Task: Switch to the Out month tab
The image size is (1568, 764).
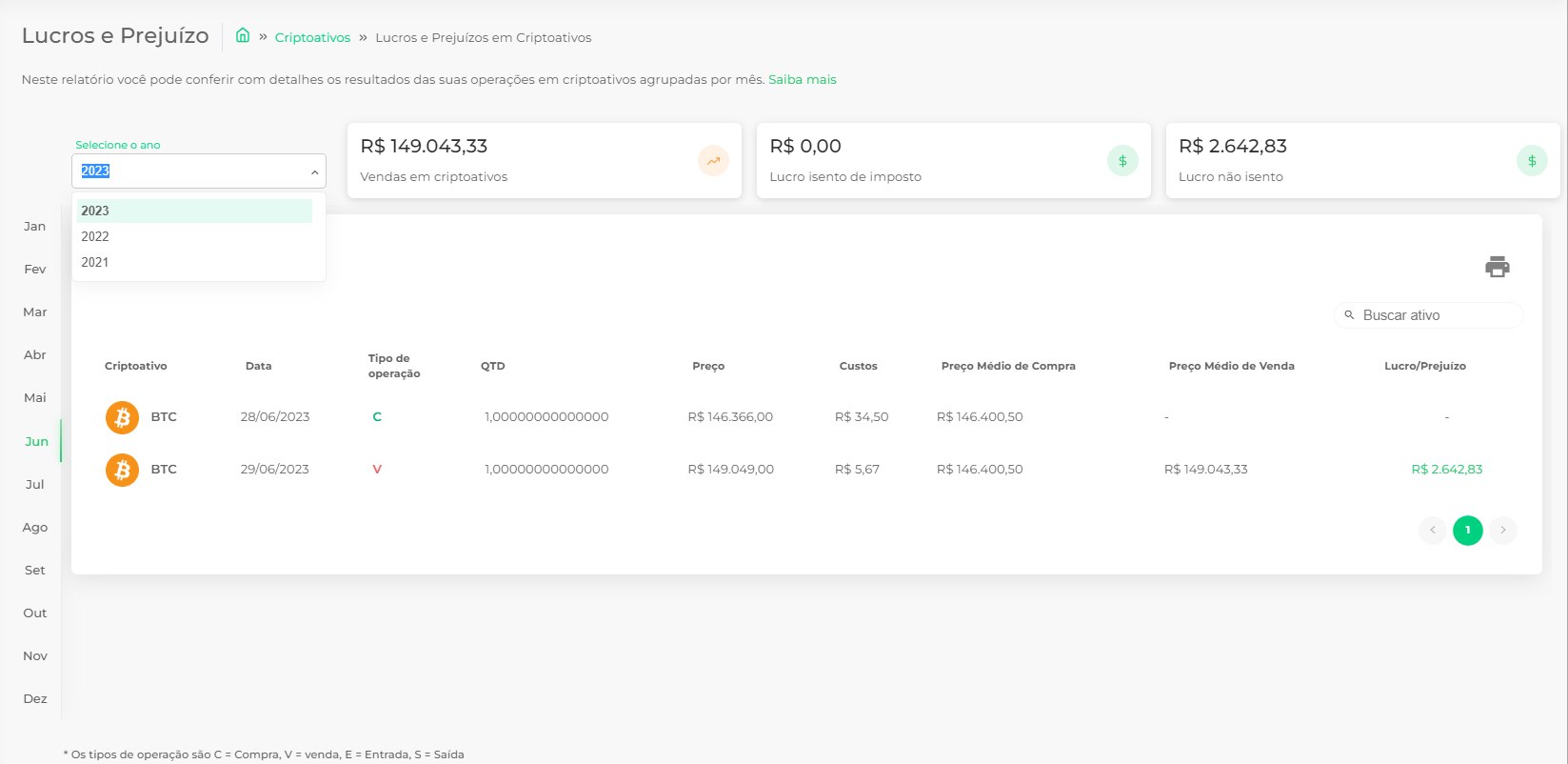Action: coord(35,613)
